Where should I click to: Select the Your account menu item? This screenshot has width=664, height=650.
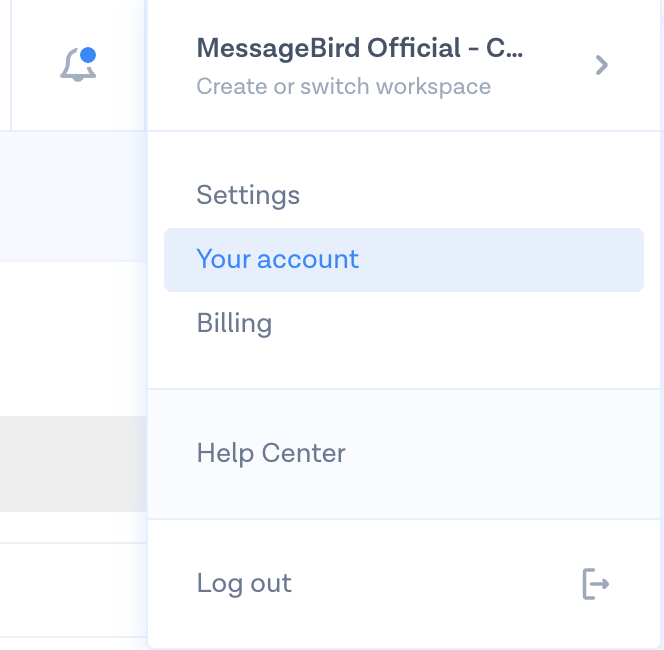tap(277, 259)
